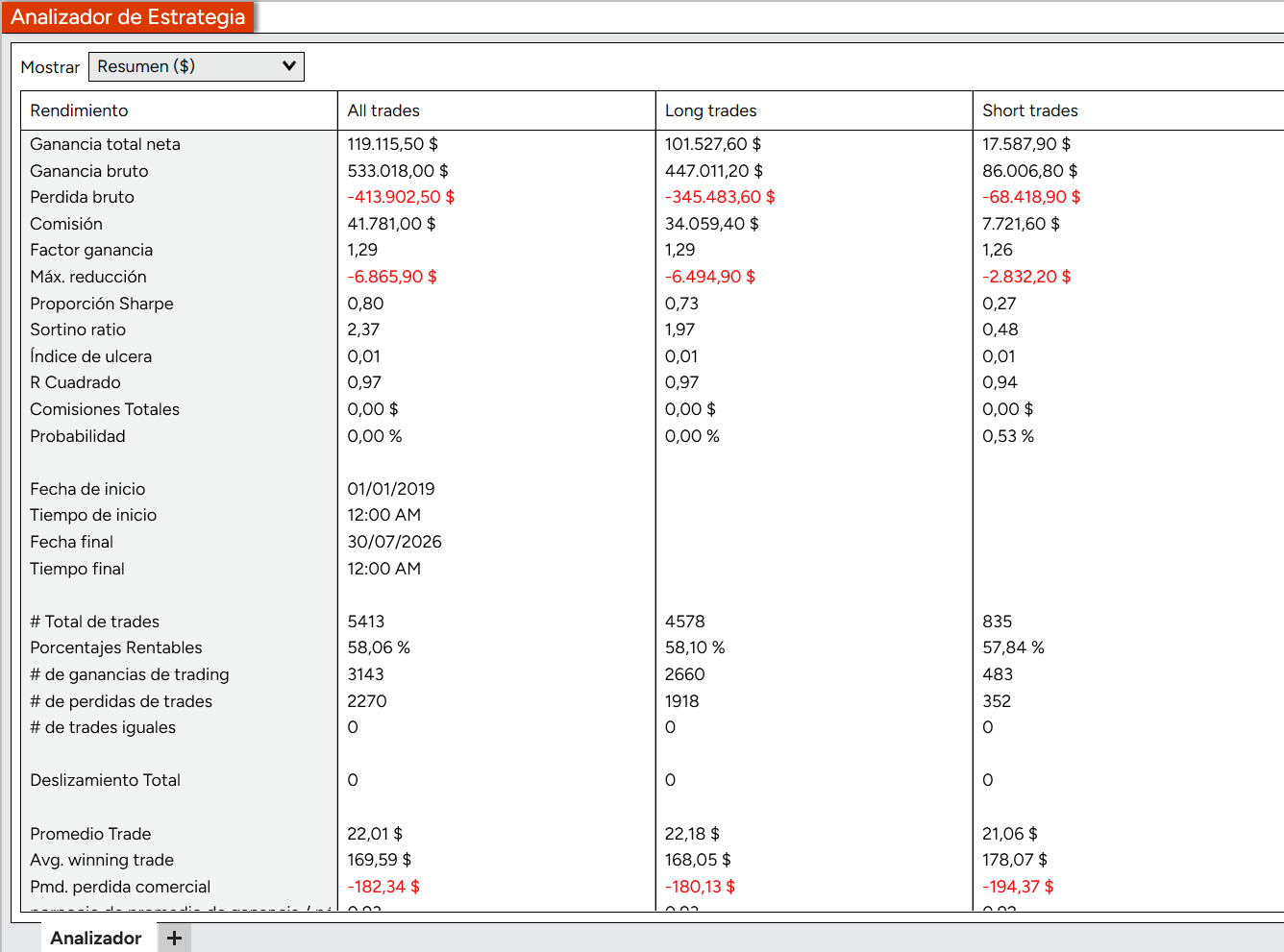Select the Comisión row label
Image resolution: width=1284 pixels, height=952 pixels.
pyautogui.click(x=65, y=224)
